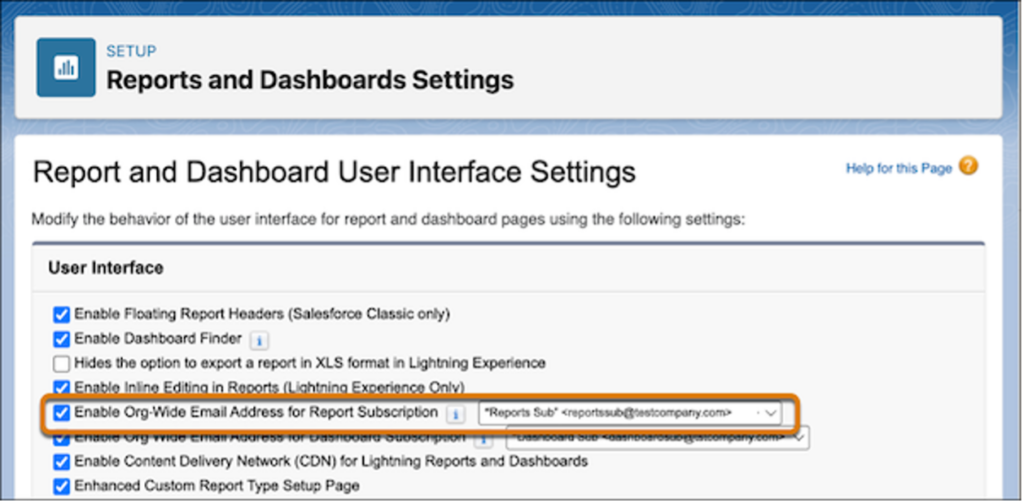Screen dimensions: 1024x504
Task: Uncheck Org-Wide Email Address for Report Subscription
Action: coord(61,413)
